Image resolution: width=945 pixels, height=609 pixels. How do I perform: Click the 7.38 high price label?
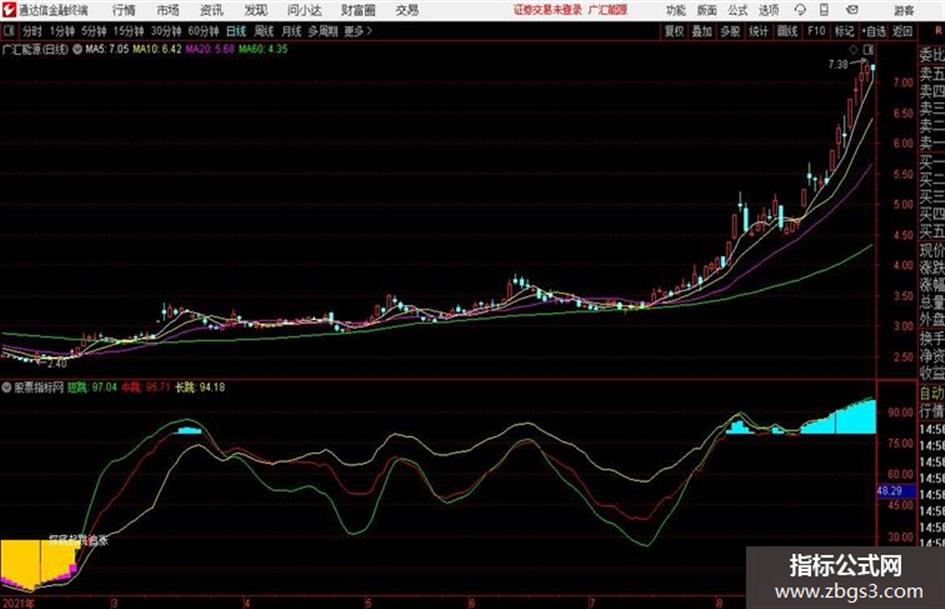pyautogui.click(x=838, y=64)
